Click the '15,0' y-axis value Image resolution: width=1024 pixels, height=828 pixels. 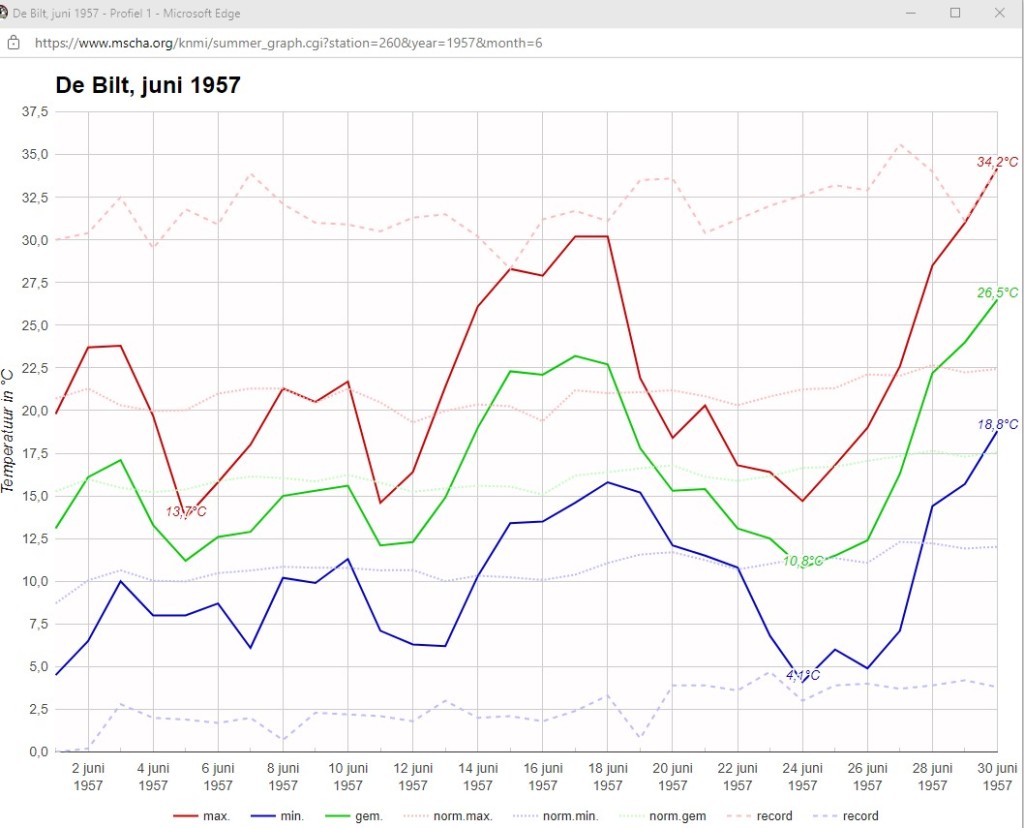[35, 496]
